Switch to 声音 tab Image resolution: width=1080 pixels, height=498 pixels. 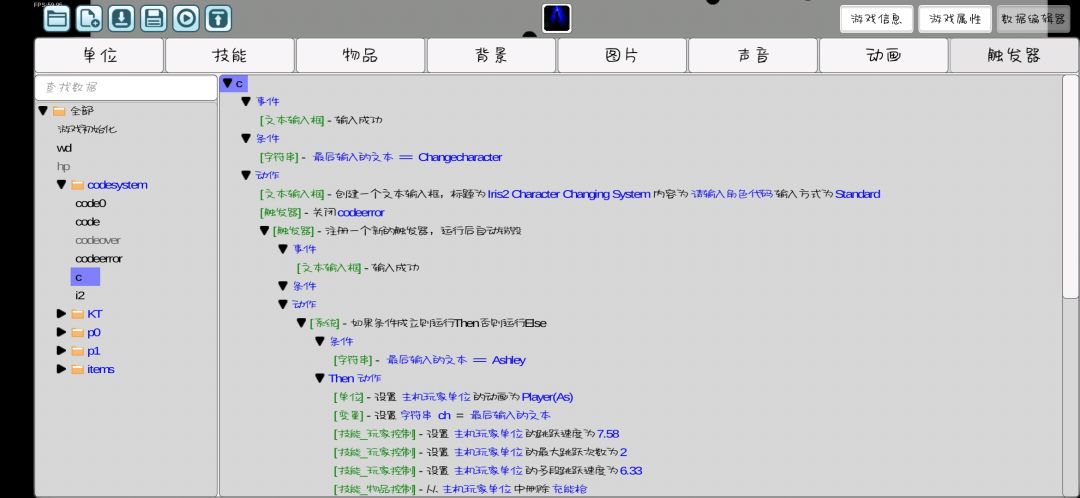[x=753, y=55]
